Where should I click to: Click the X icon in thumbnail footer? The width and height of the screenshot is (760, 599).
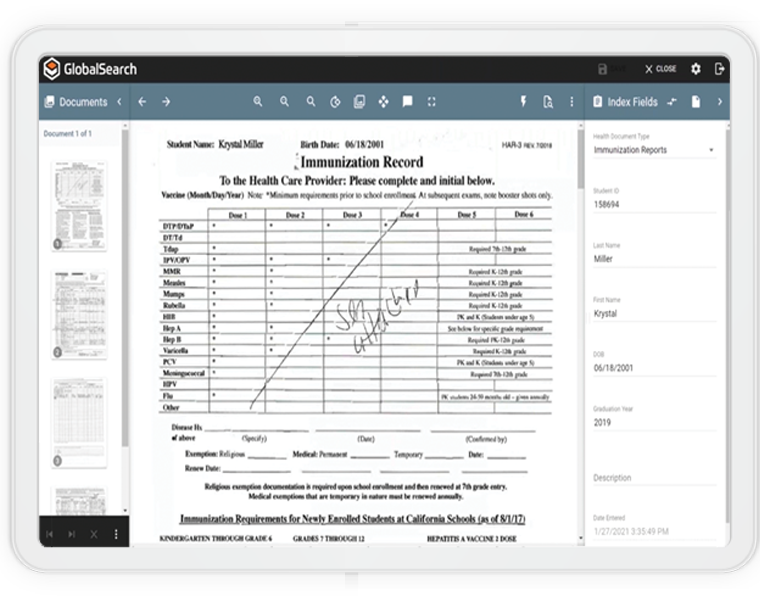point(94,534)
